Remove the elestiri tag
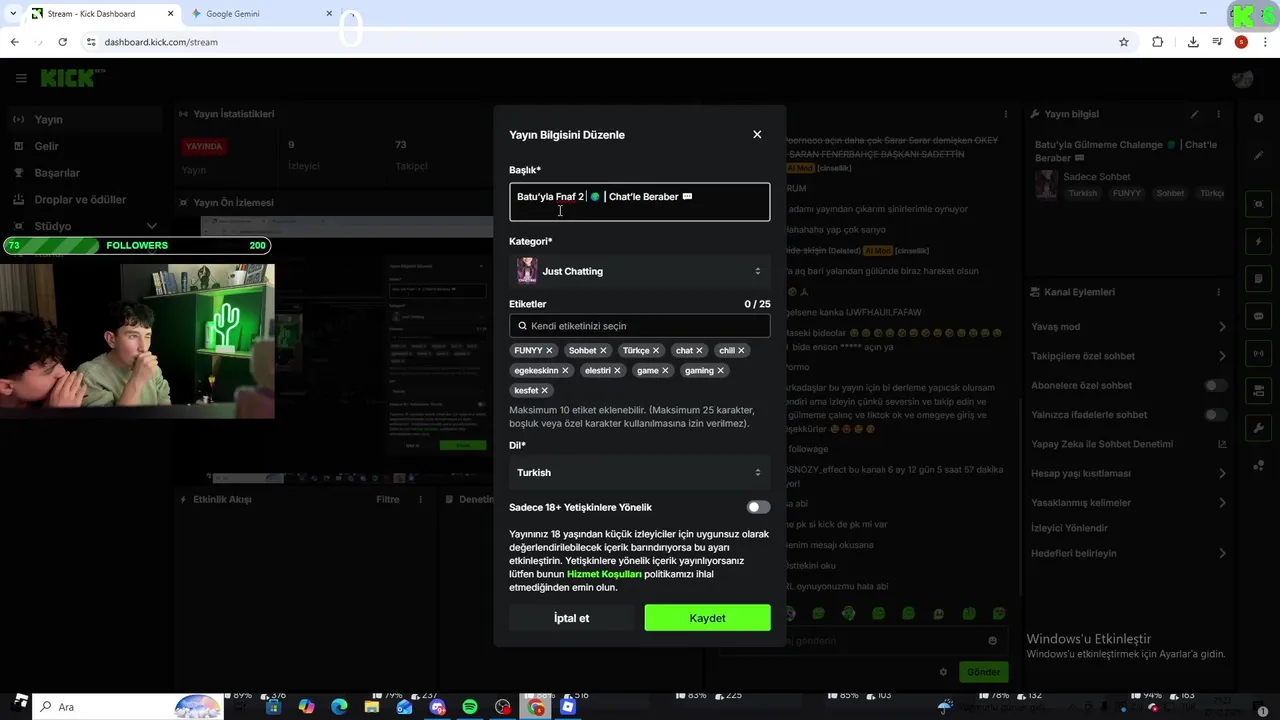This screenshot has height=720, width=1280. pos(617,371)
